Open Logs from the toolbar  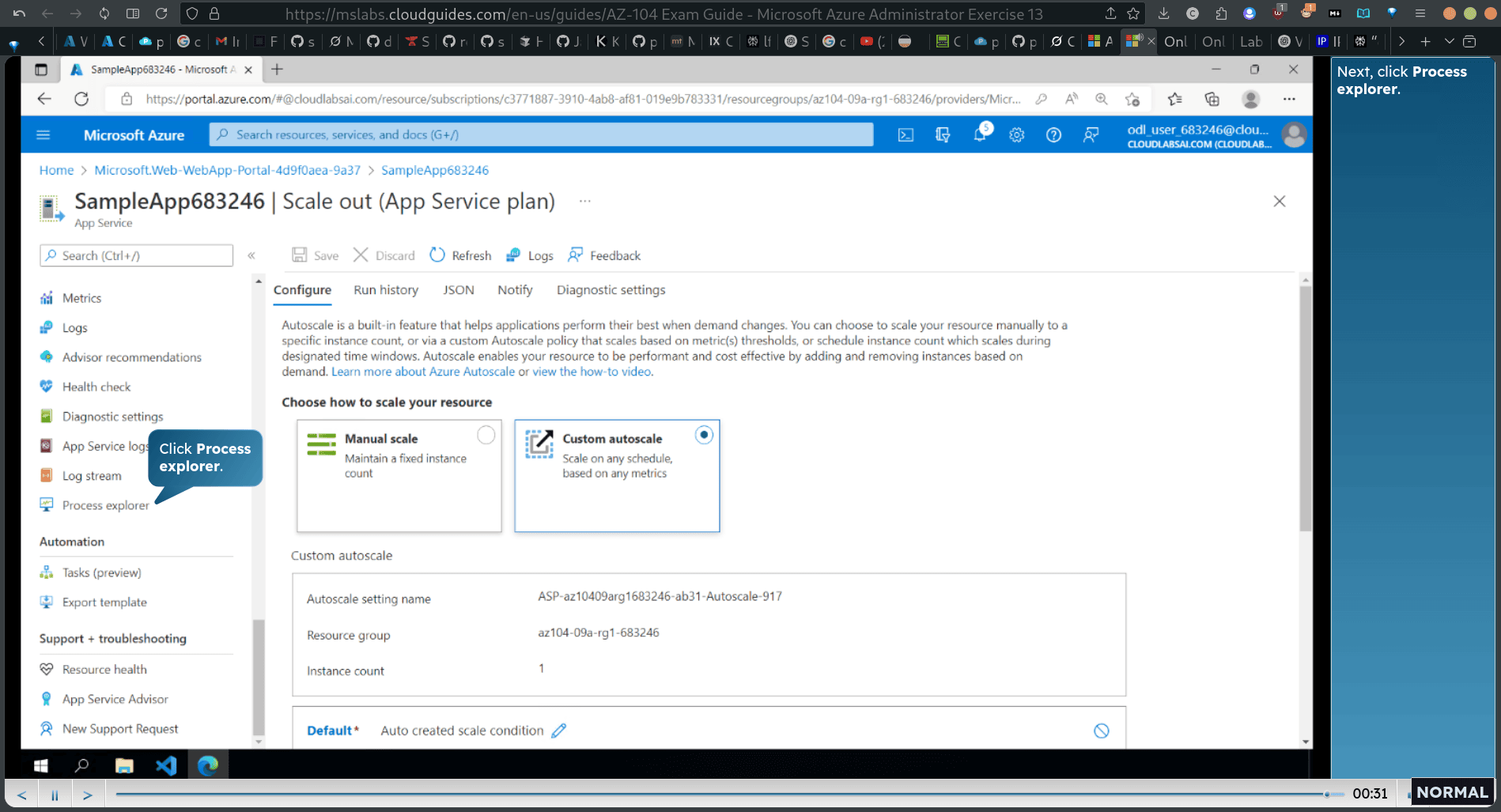tap(530, 255)
